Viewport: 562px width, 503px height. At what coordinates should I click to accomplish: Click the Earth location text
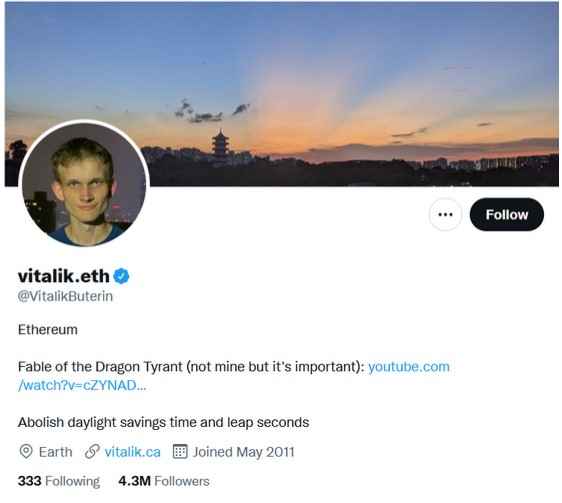click(x=56, y=452)
